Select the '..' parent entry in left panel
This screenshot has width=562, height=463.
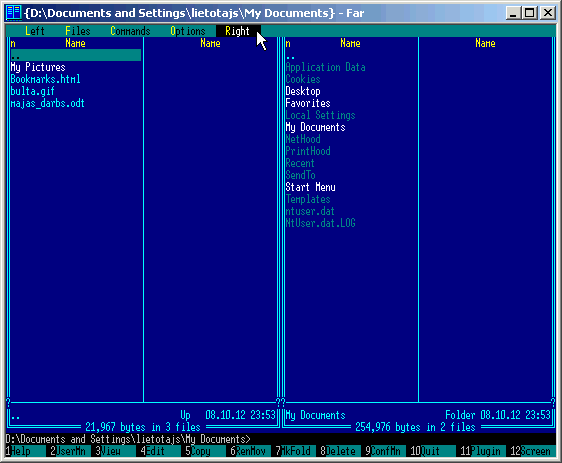click(x=76, y=55)
